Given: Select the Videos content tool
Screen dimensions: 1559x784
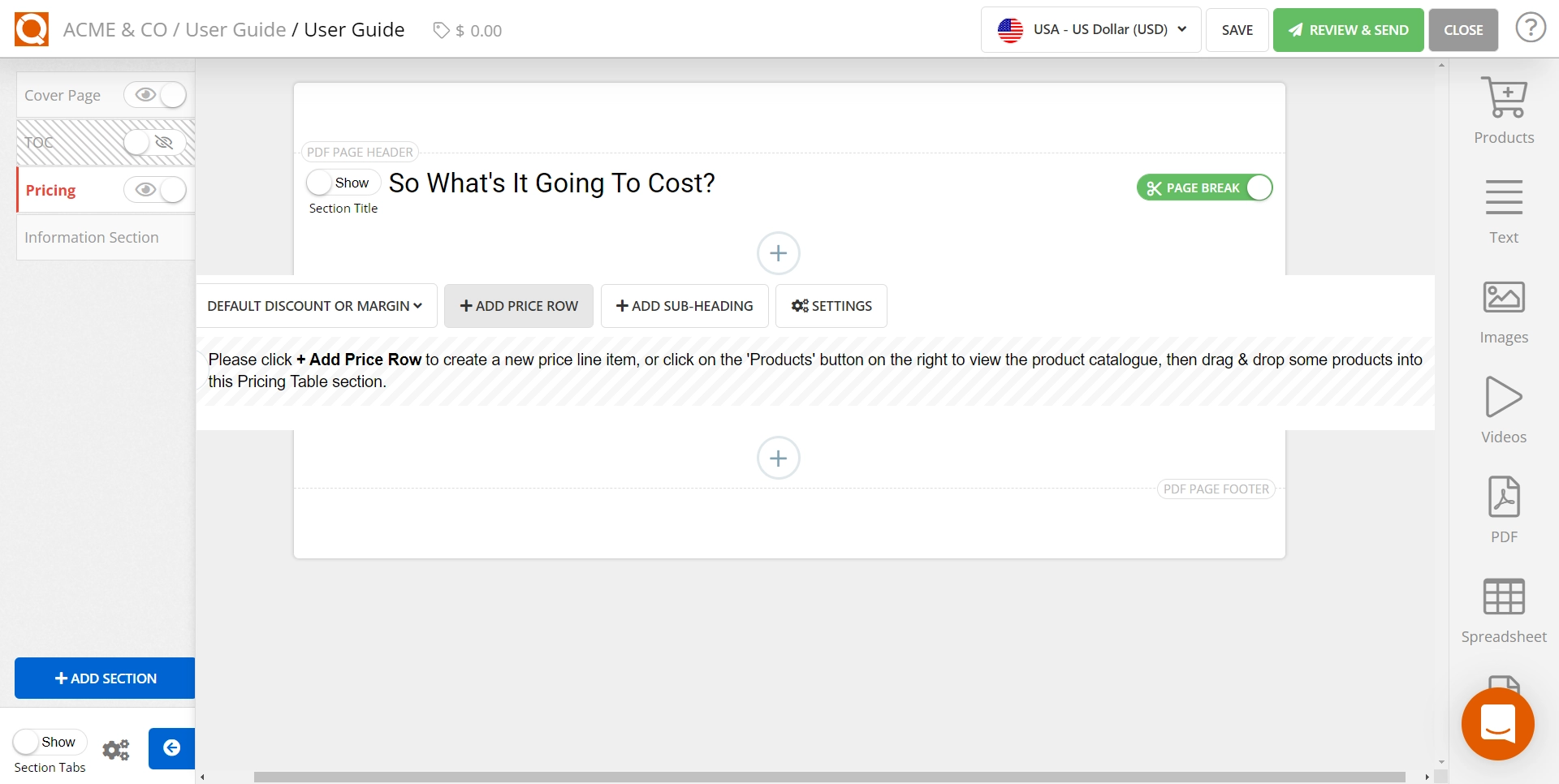Looking at the screenshot, I should 1503,411.
